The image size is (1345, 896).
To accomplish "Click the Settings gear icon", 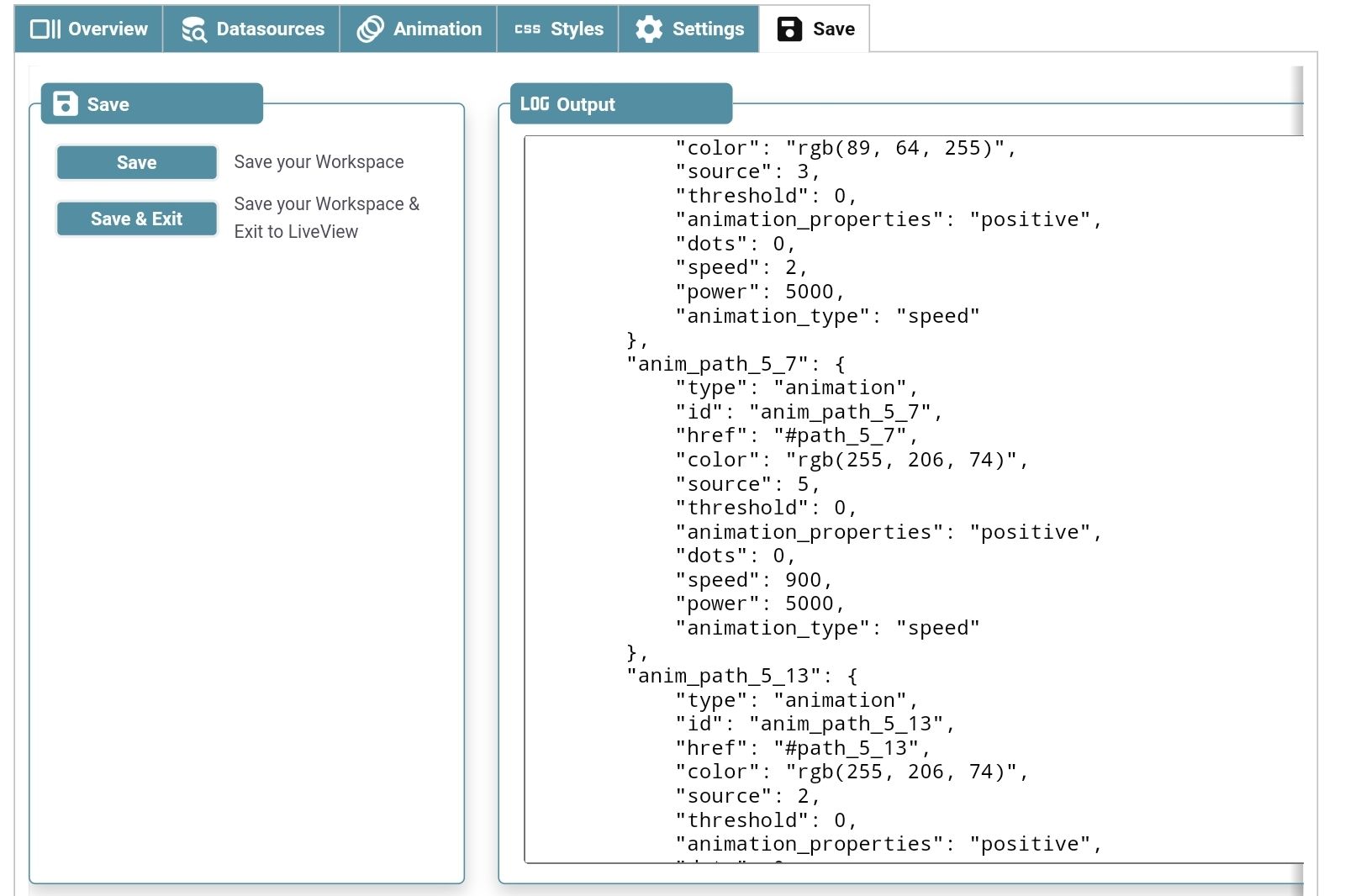I will 649,29.
